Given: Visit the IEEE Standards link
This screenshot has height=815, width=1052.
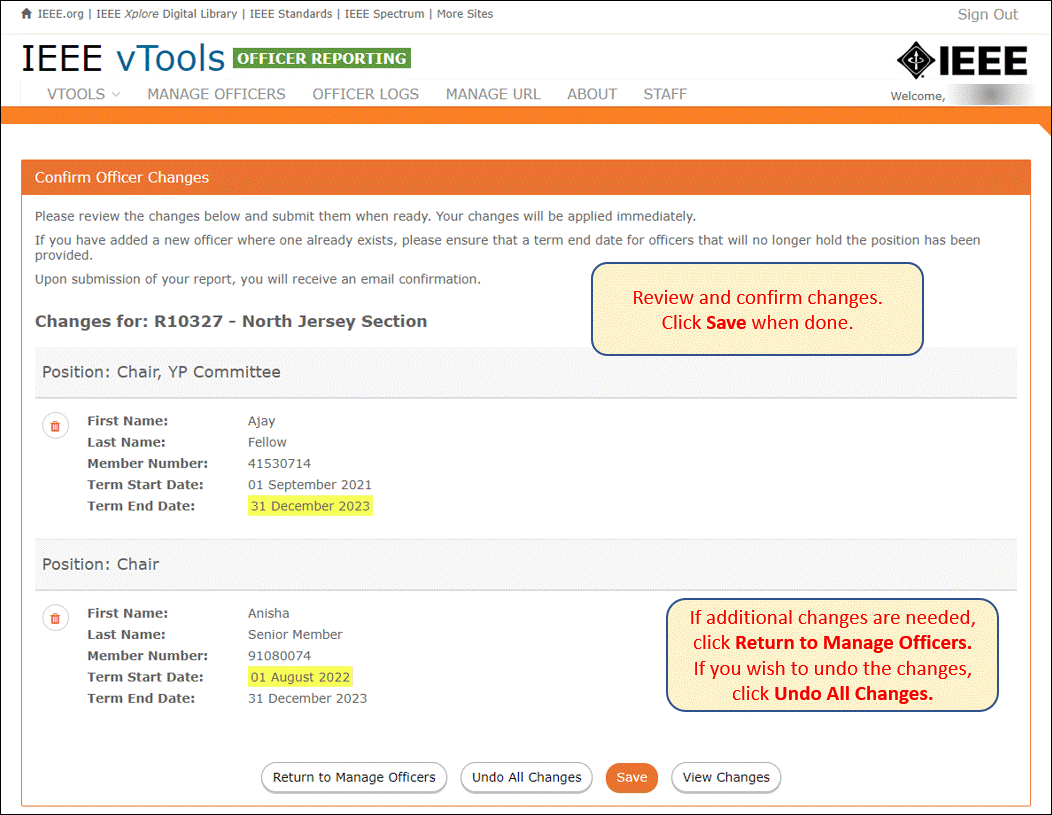Looking at the screenshot, I should [x=291, y=13].
